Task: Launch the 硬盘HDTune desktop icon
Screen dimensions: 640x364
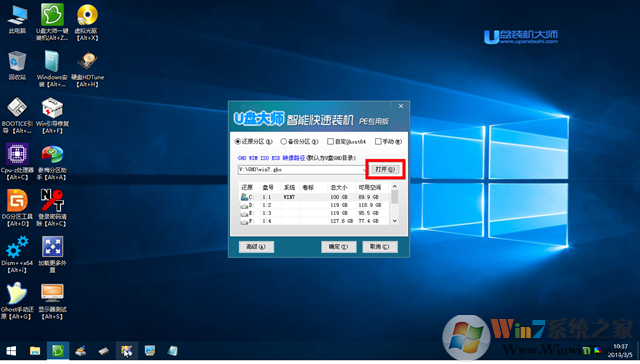Action: pyautogui.click(x=87, y=69)
